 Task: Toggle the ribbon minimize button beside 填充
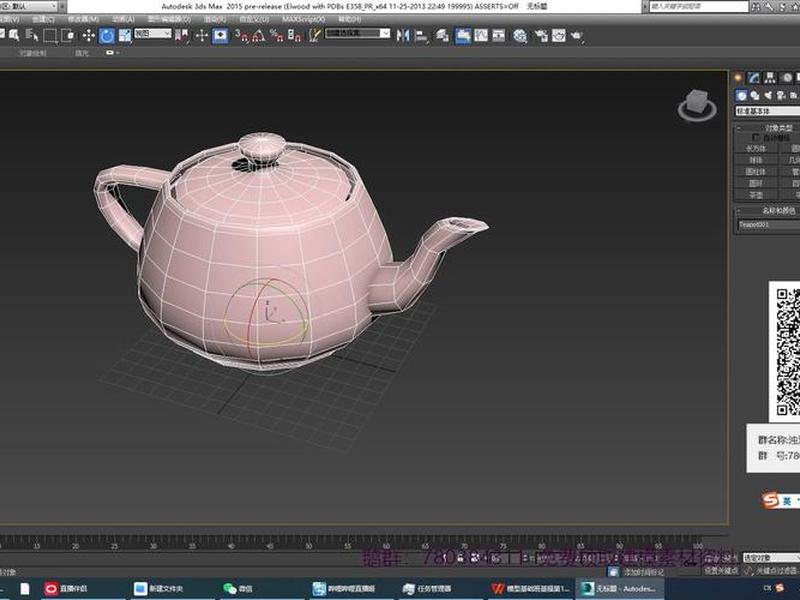[112, 53]
